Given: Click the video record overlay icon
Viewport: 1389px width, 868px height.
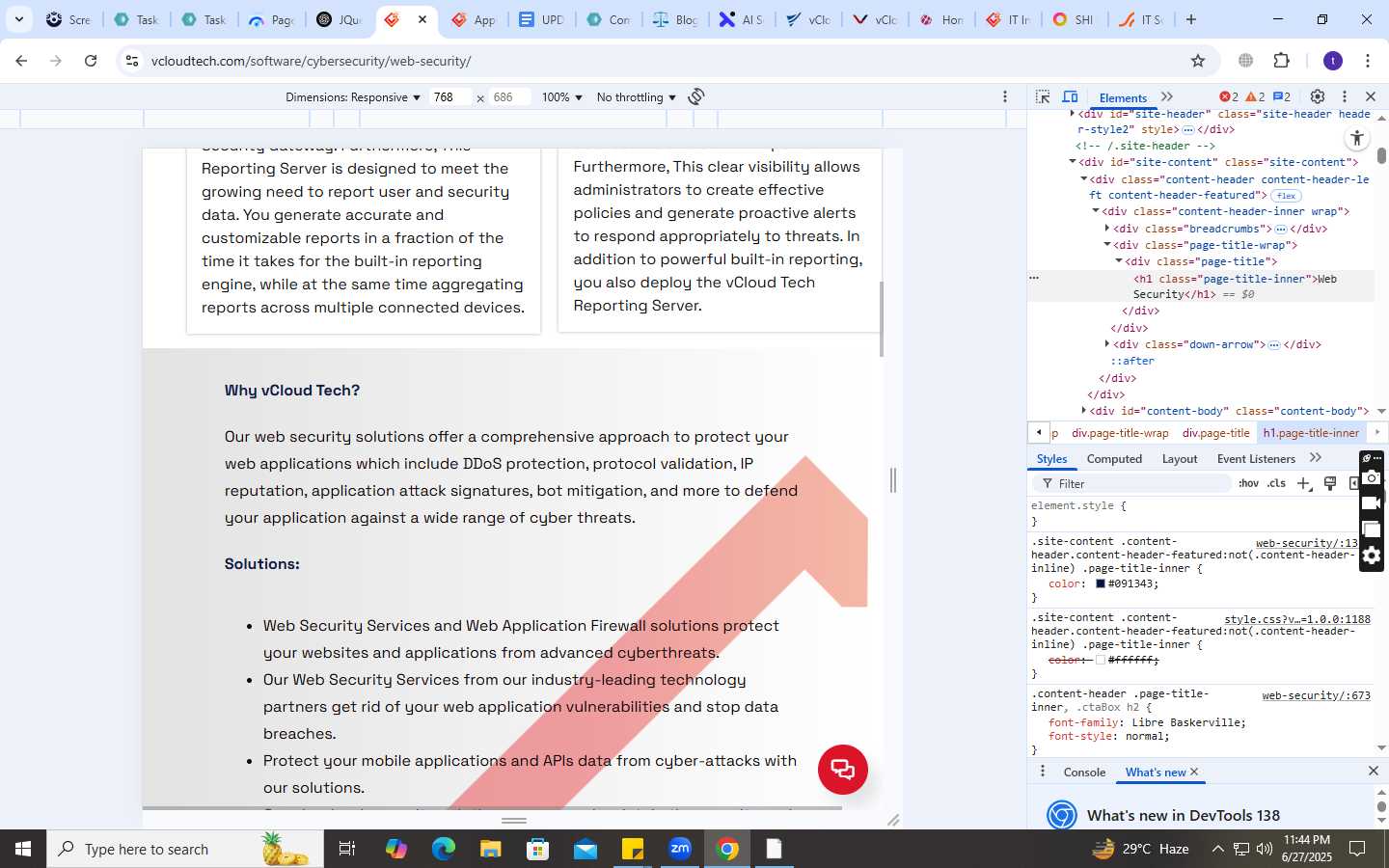Looking at the screenshot, I should 1372,503.
